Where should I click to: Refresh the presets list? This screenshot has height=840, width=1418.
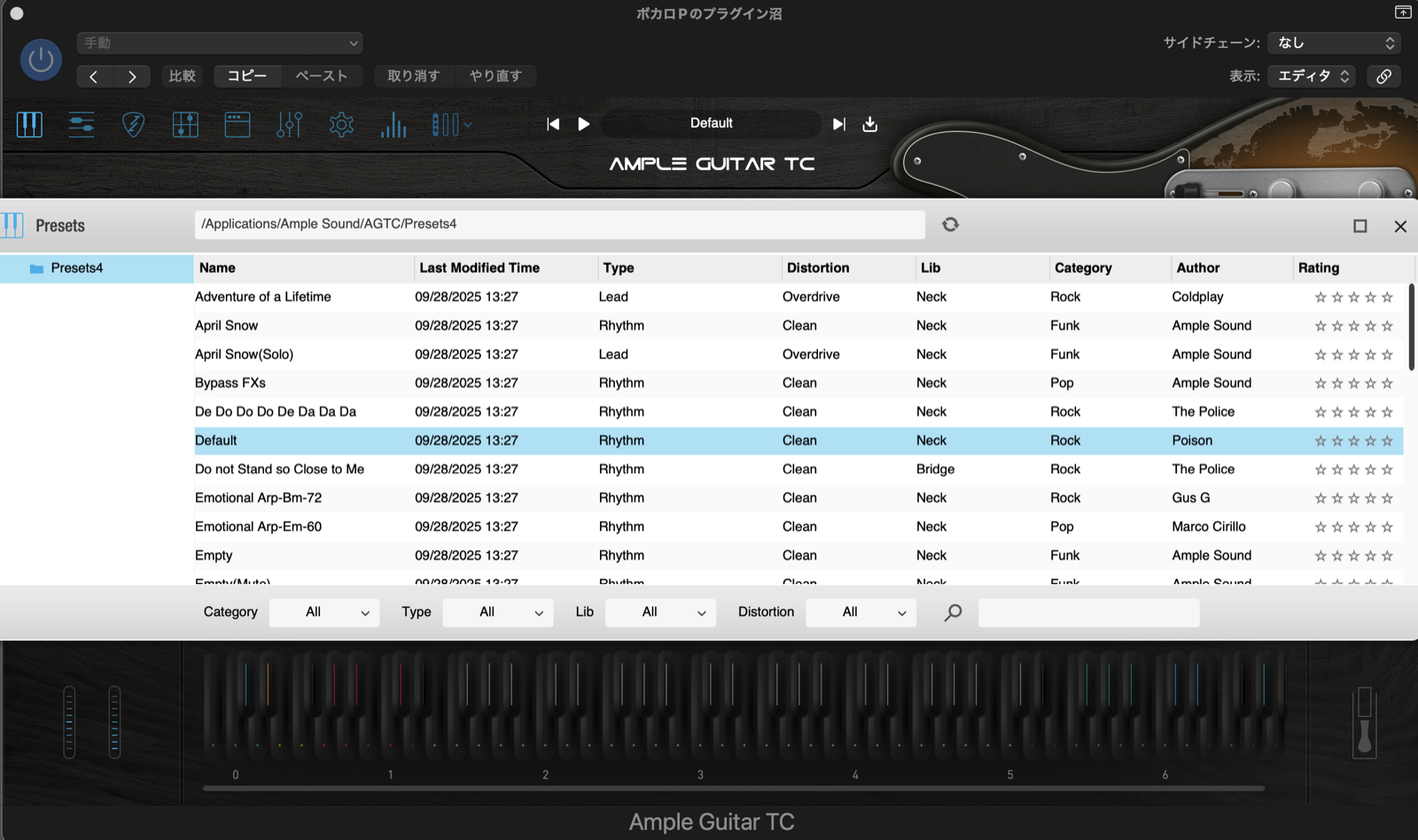pos(950,225)
